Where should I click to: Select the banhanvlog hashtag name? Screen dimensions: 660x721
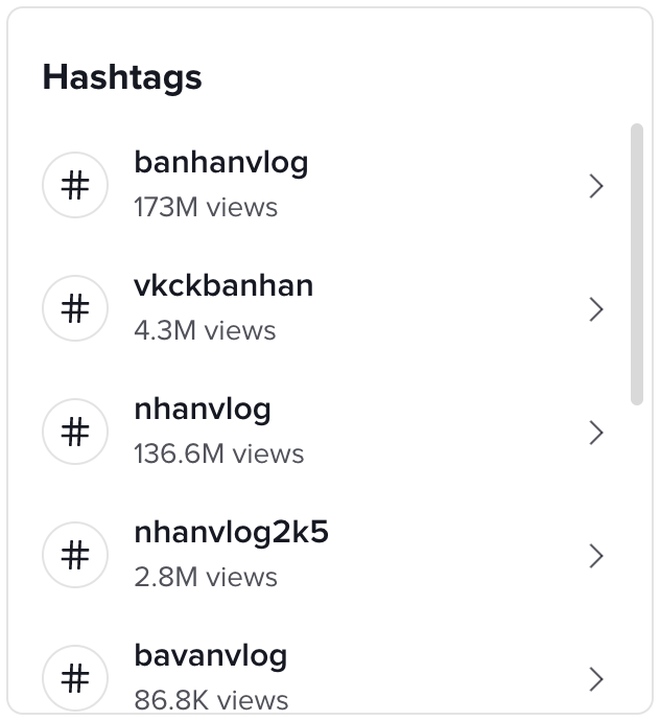point(221,164)
